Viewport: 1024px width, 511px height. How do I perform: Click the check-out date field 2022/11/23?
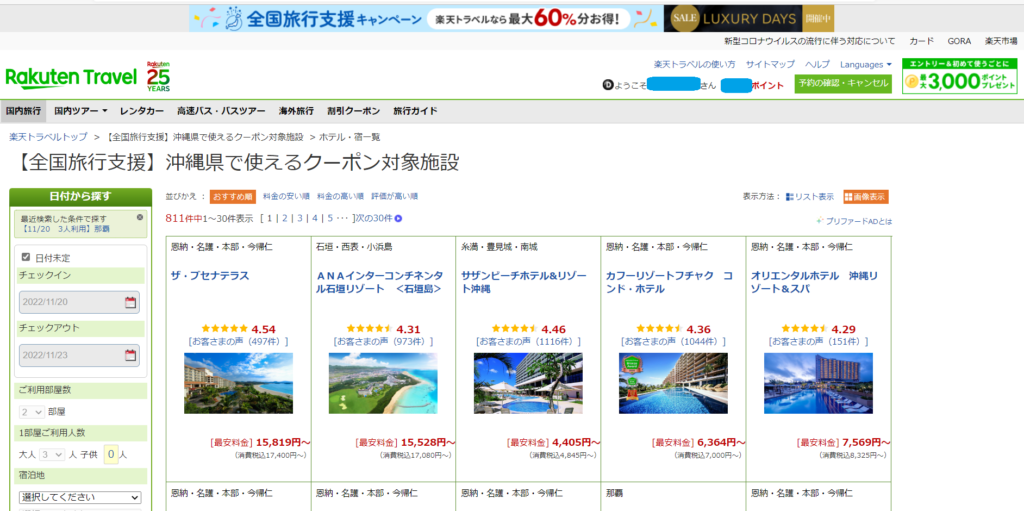[79, 355]
